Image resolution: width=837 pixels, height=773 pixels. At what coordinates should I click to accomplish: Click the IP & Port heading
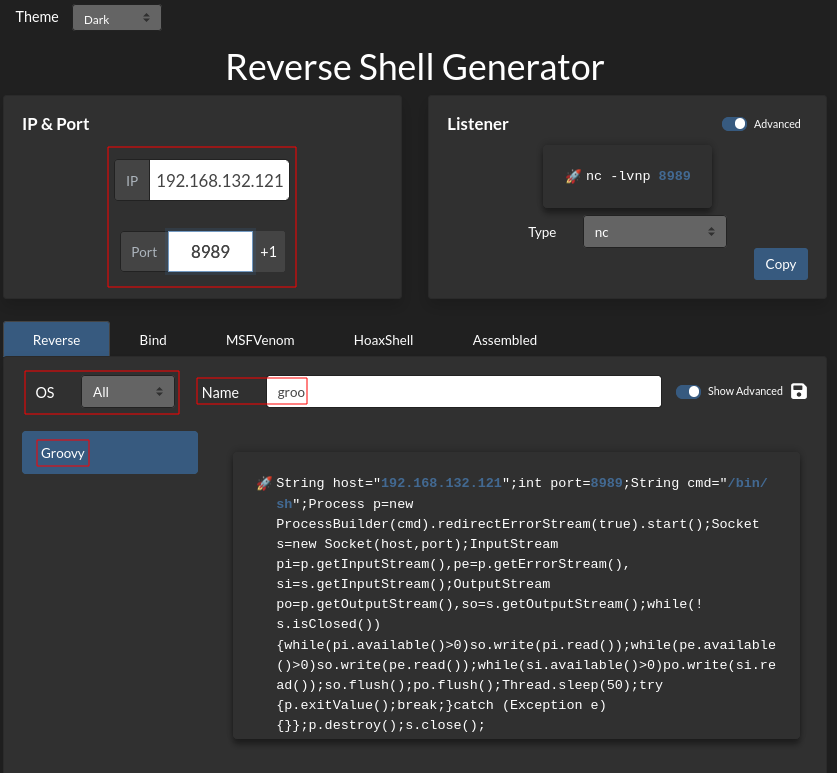[56, 124]
